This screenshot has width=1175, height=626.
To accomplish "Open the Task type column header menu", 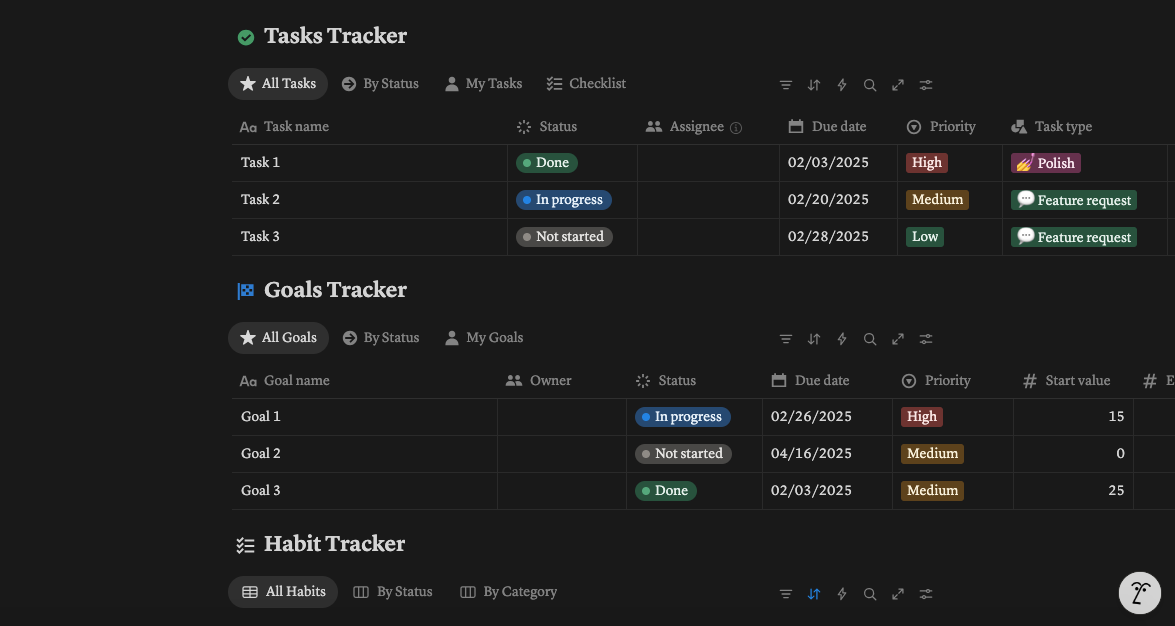I will [x=1051, y=126].
